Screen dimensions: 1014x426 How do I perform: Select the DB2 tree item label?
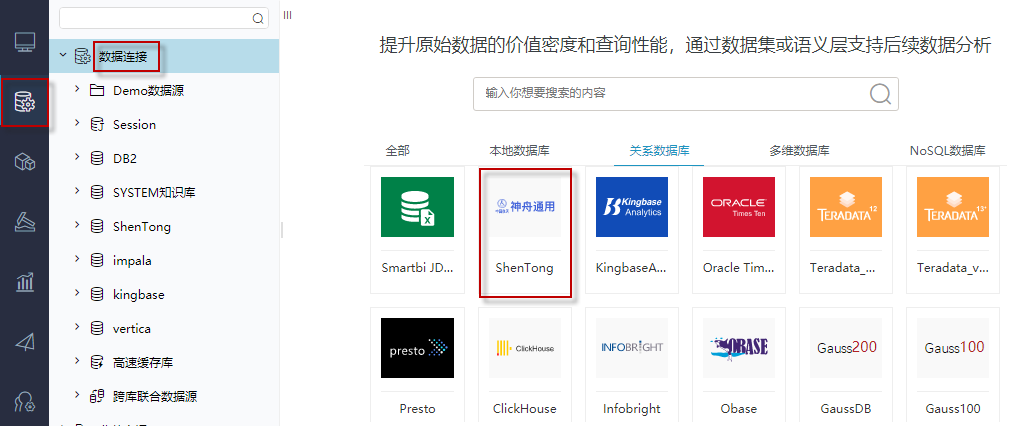tap(125, 158)
